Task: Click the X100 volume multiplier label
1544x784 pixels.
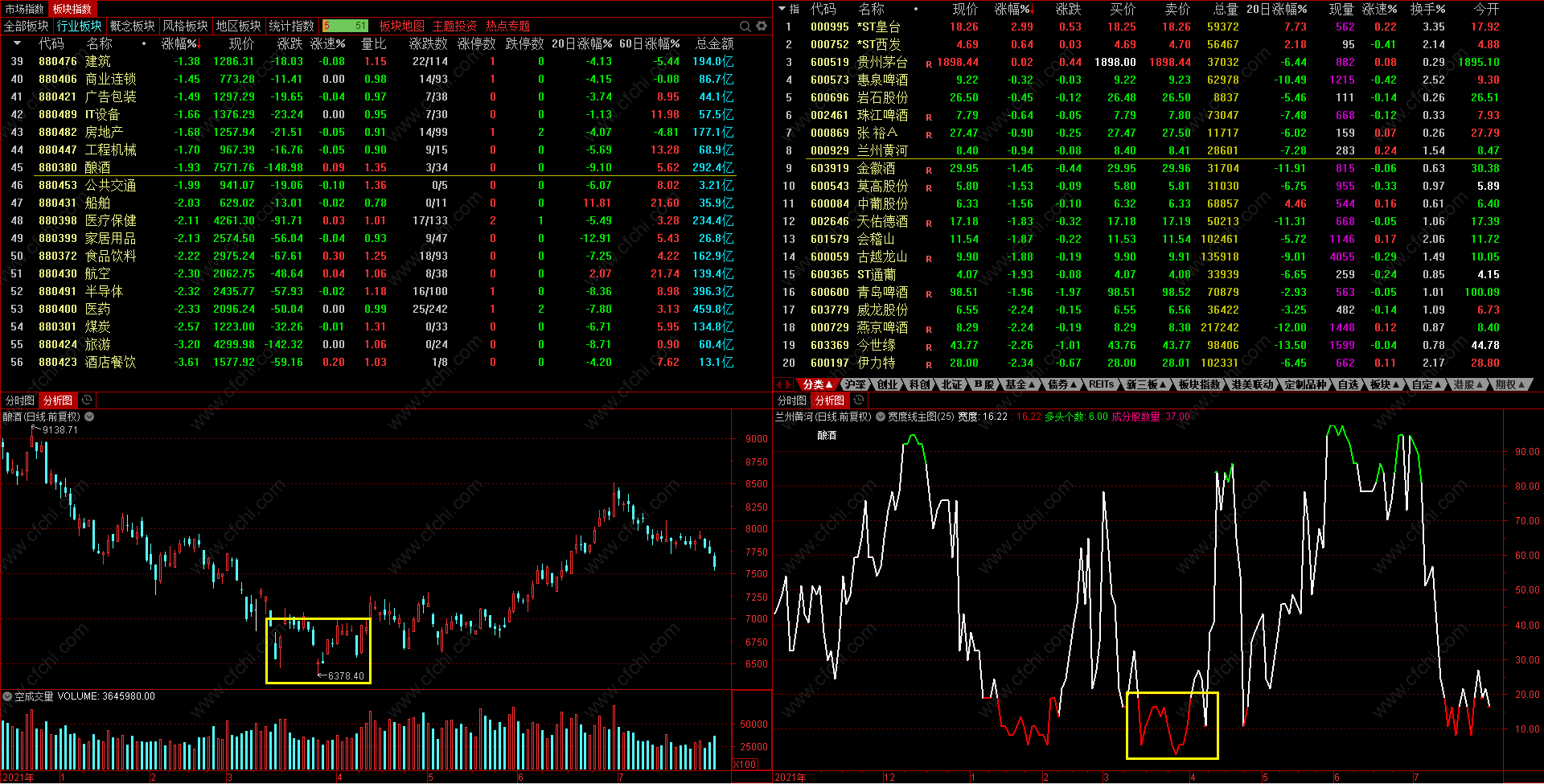Action: click(745, 765)
